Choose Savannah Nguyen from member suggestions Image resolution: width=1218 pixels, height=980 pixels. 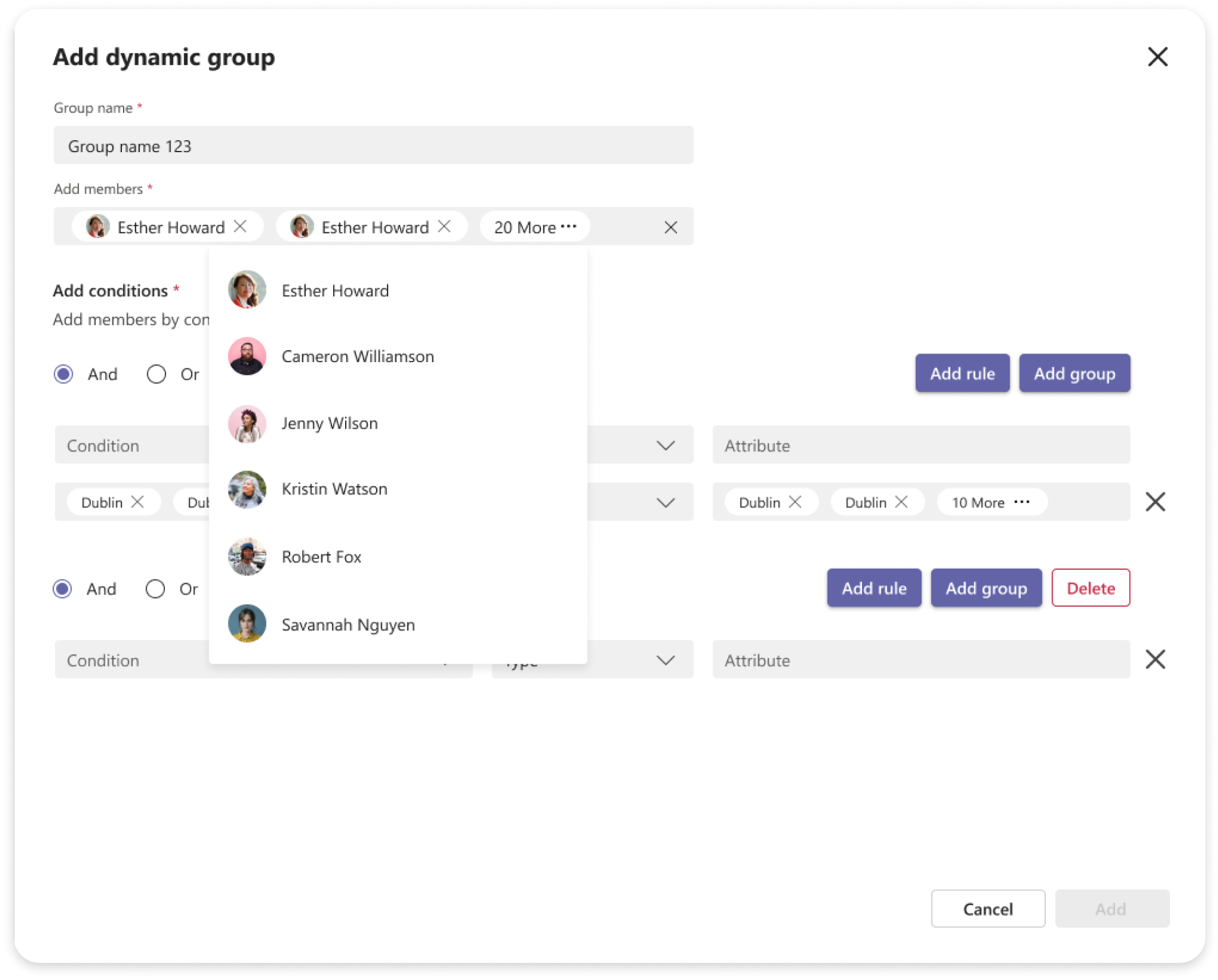coord(348,624)
